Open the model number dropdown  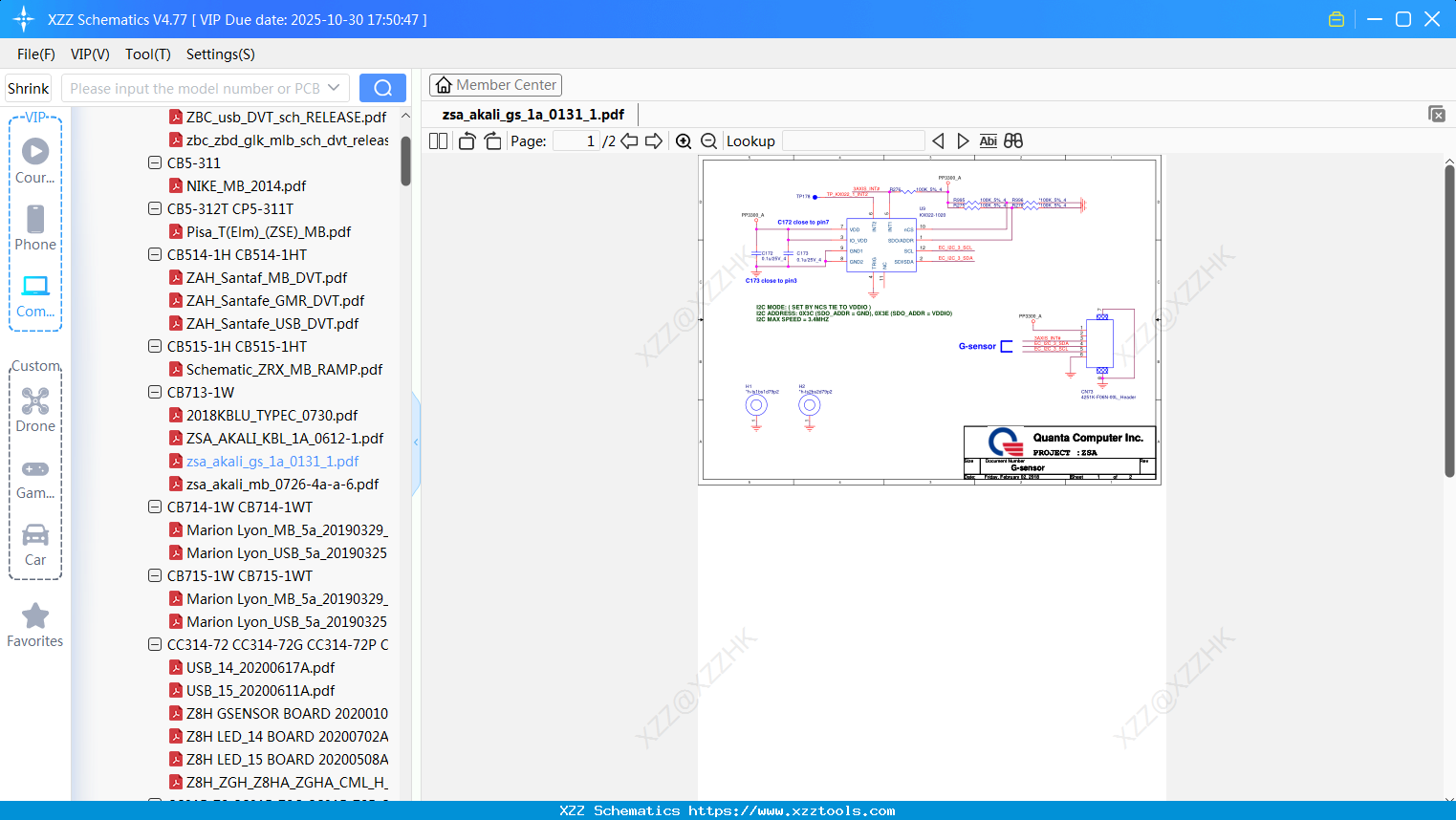pos(334,88)
